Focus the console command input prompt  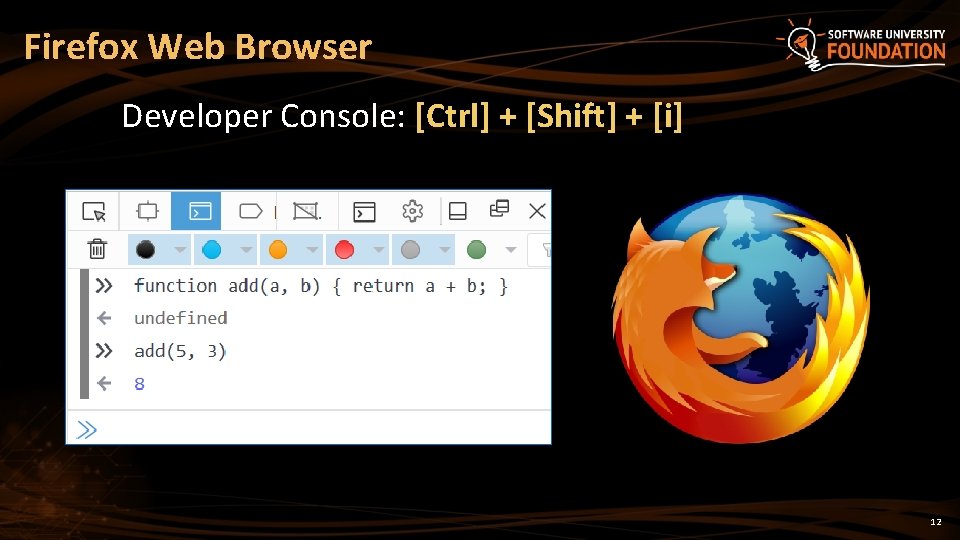[309, 429]
